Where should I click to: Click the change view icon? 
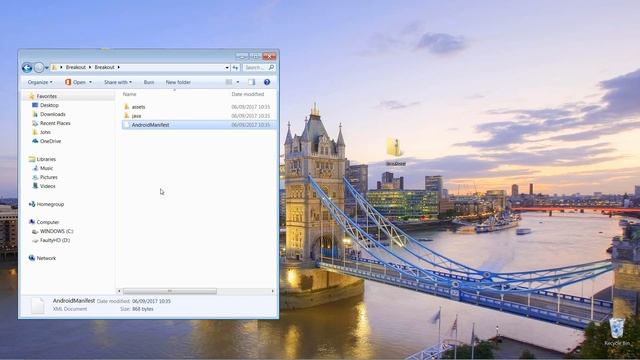229,82
